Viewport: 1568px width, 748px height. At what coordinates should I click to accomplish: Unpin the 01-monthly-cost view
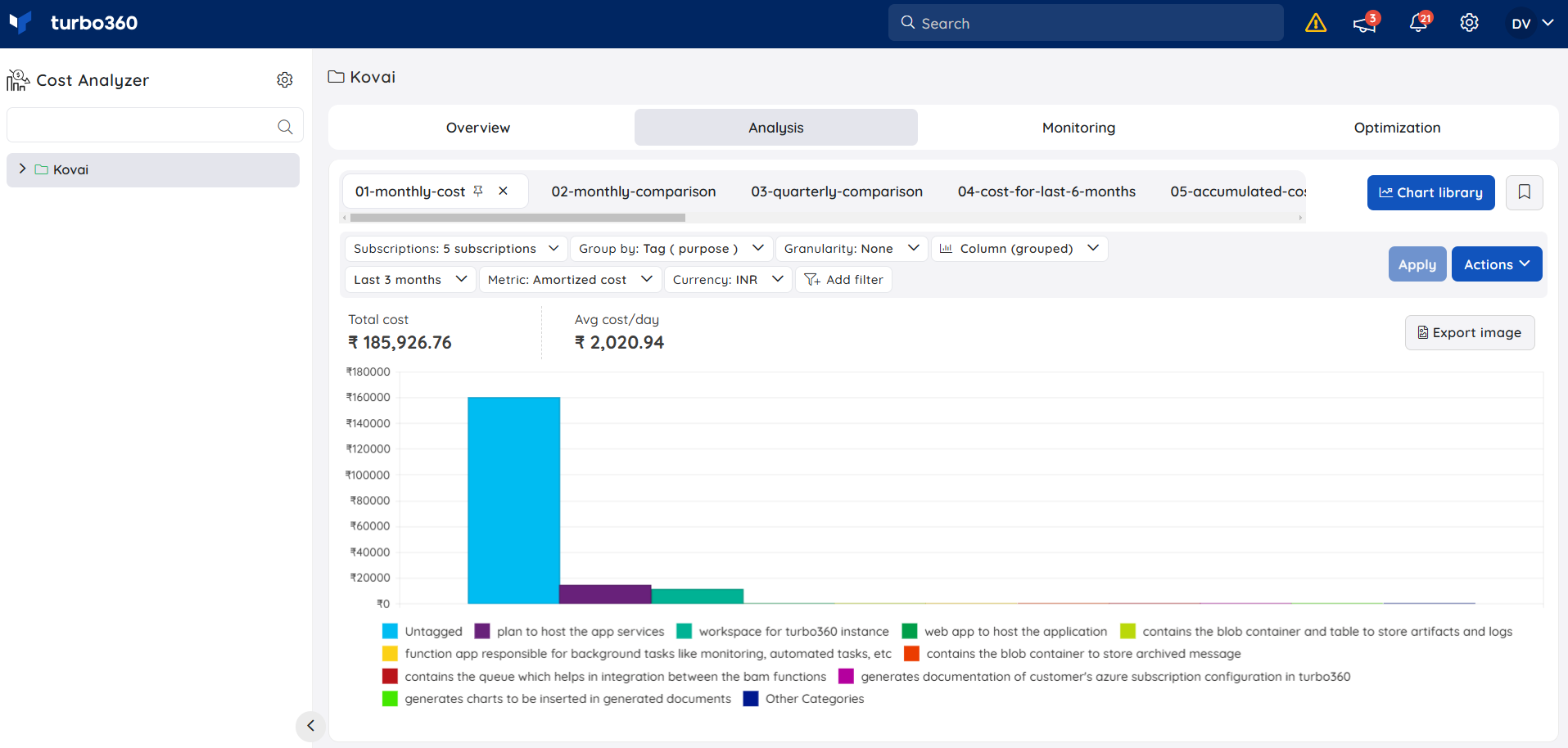coord(478,191)
